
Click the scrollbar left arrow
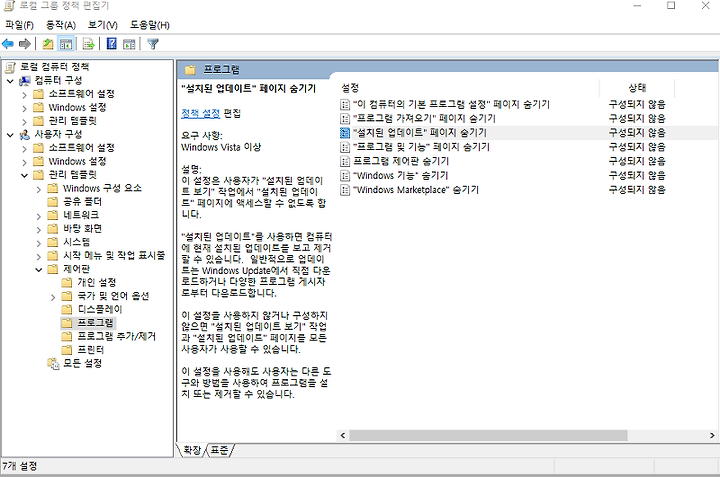coord(343,435)
